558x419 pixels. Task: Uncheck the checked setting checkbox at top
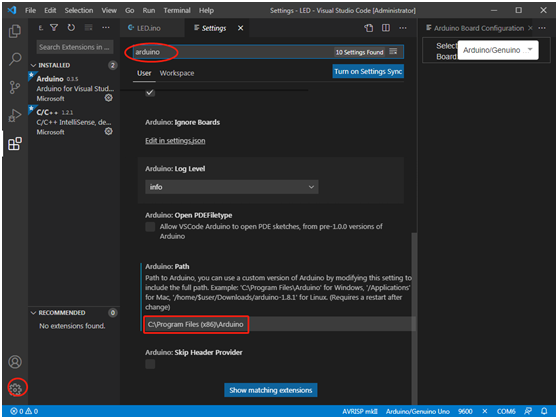(x=150, y=93)
